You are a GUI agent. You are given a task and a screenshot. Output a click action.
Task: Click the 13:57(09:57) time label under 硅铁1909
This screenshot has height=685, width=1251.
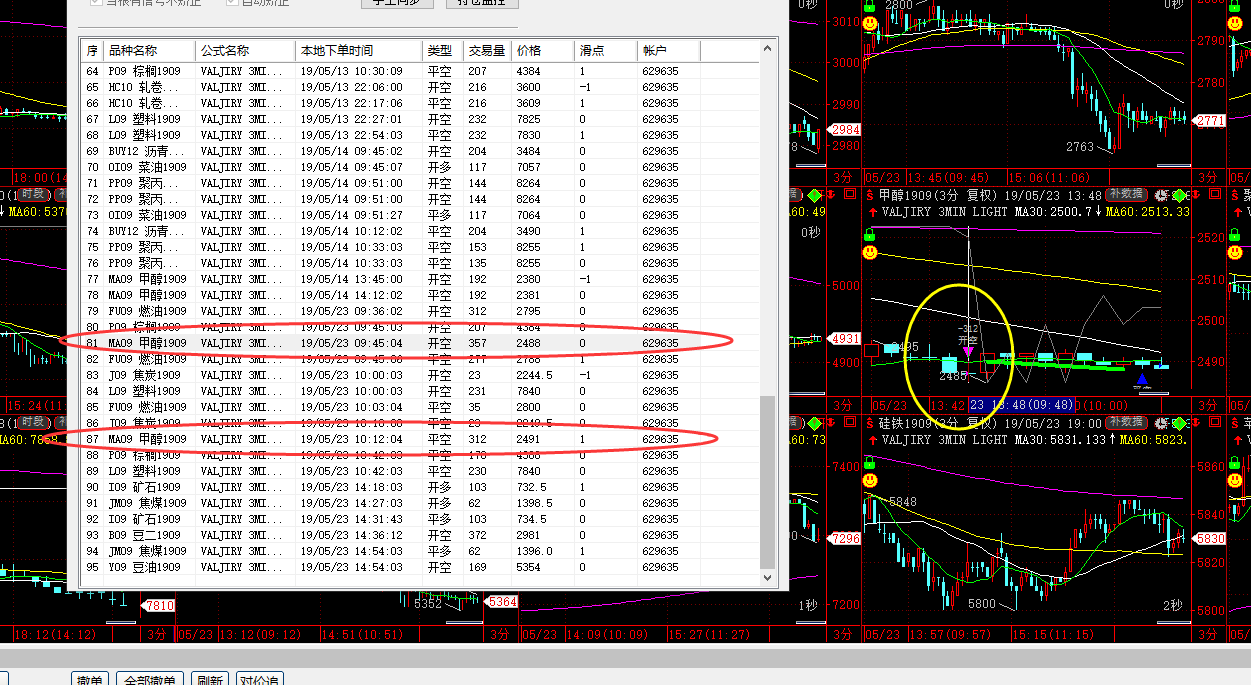(949, 635)
